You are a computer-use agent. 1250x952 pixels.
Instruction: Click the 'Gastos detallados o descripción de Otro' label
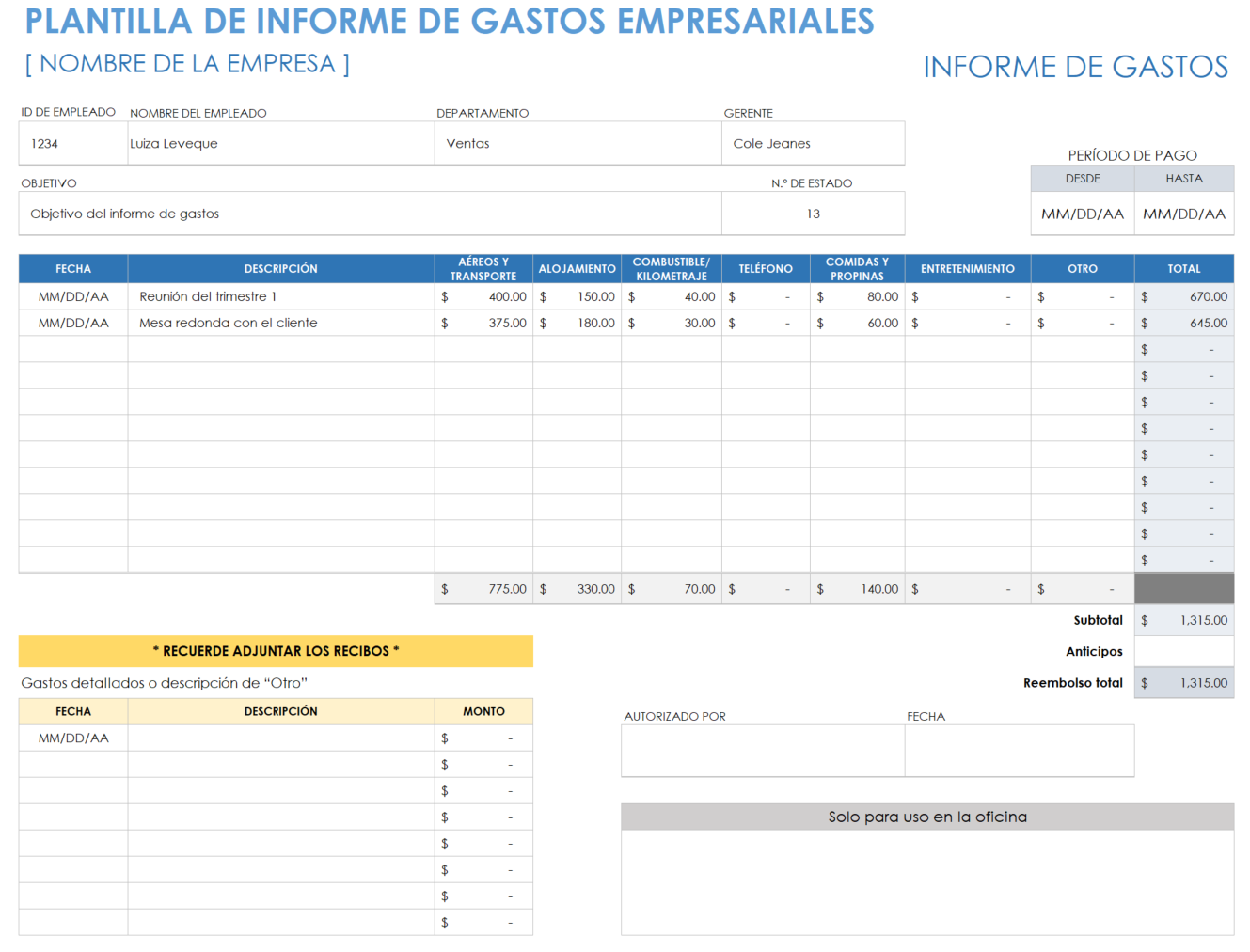click(165, 683)
